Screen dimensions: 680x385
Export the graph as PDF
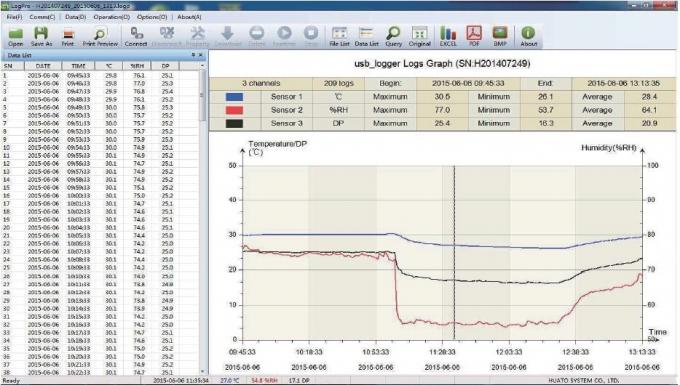tap(474, 36)
